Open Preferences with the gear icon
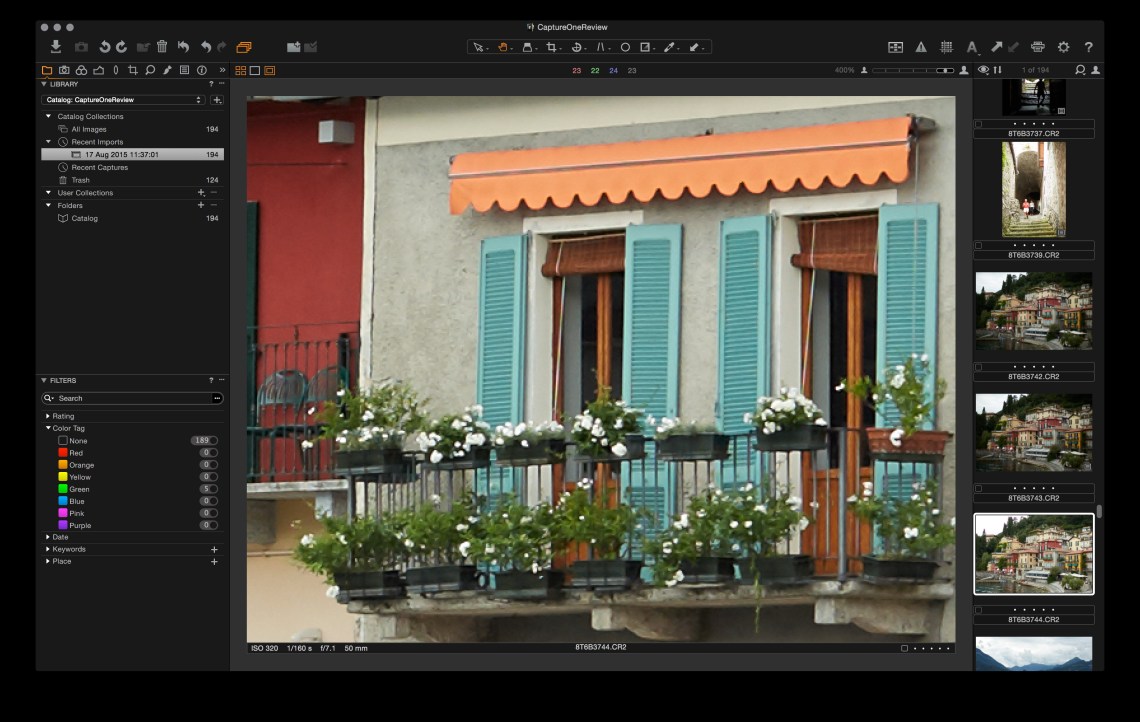The image size is (1140, 722). [1063, 47]
